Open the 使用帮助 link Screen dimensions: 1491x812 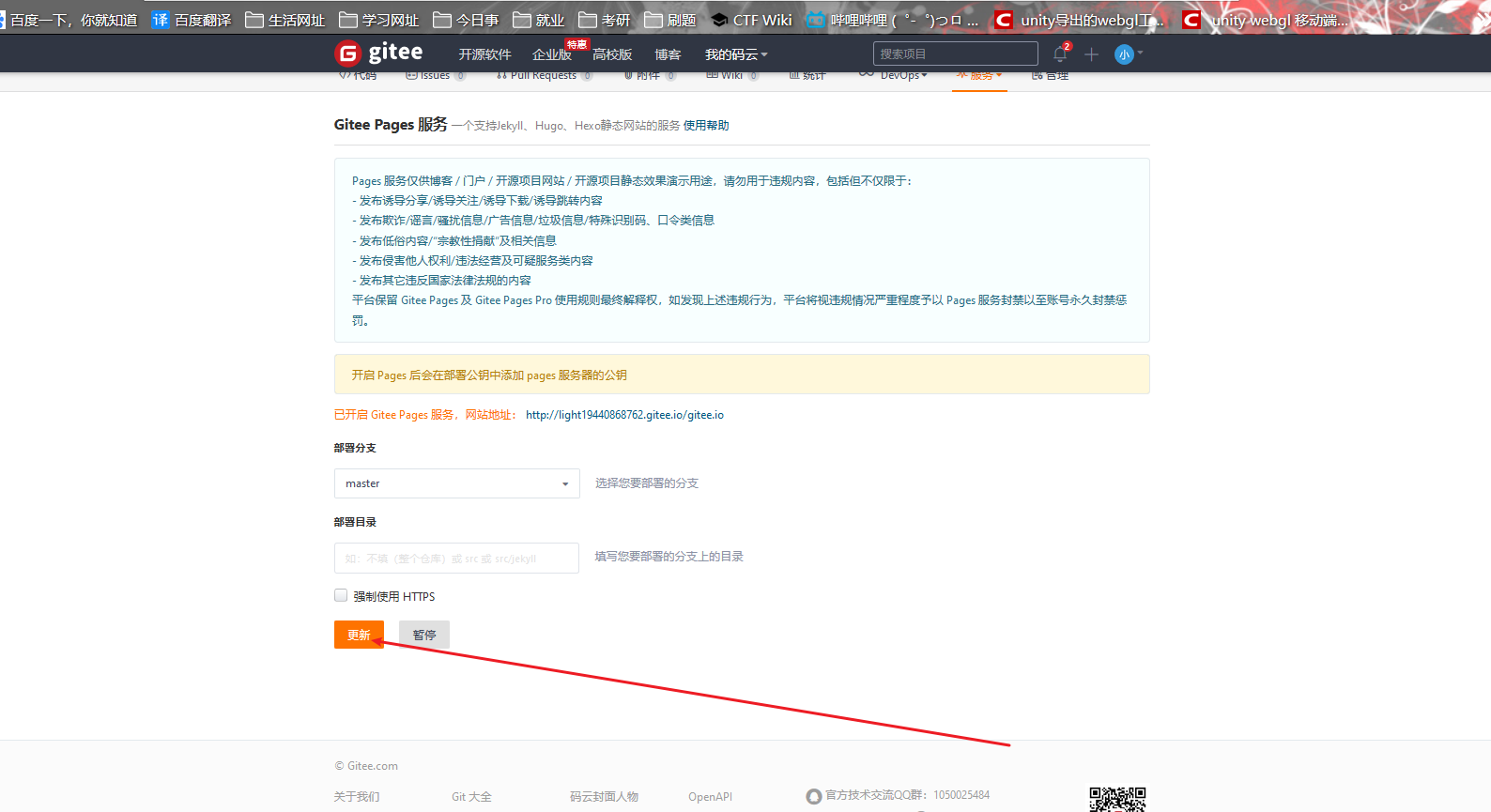coord(706,126)
